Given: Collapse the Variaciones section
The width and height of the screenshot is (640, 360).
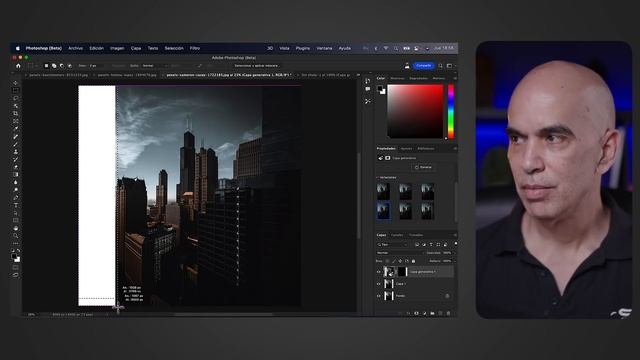Looking at the screenshot, I should (x=377, y=178).
